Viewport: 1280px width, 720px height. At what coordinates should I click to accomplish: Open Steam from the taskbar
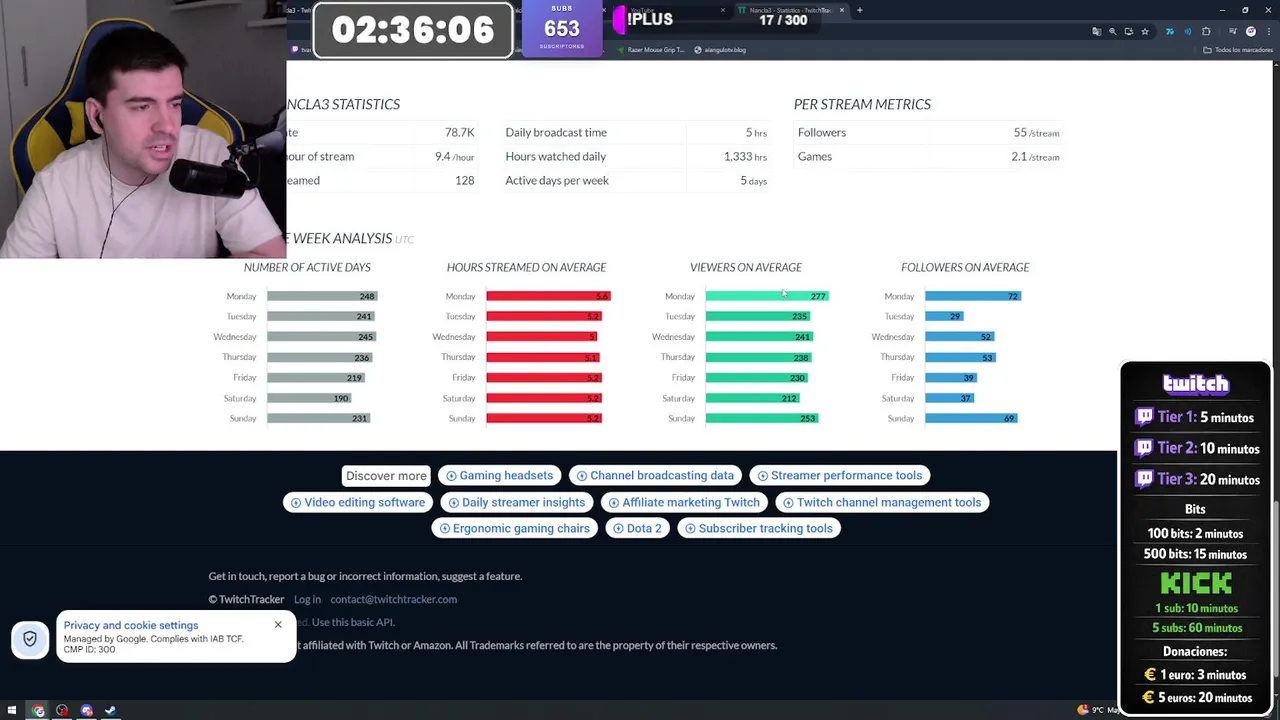(x=110, y=711)
